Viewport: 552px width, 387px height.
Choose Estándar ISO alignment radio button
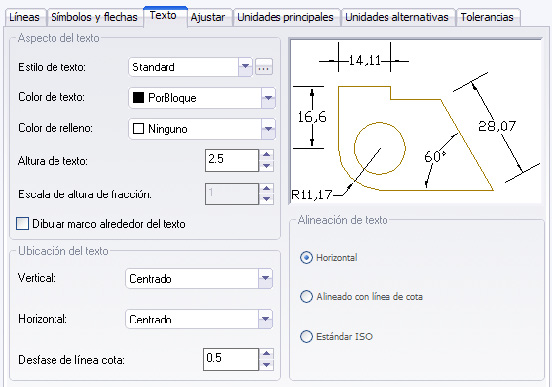pos(306,336)
